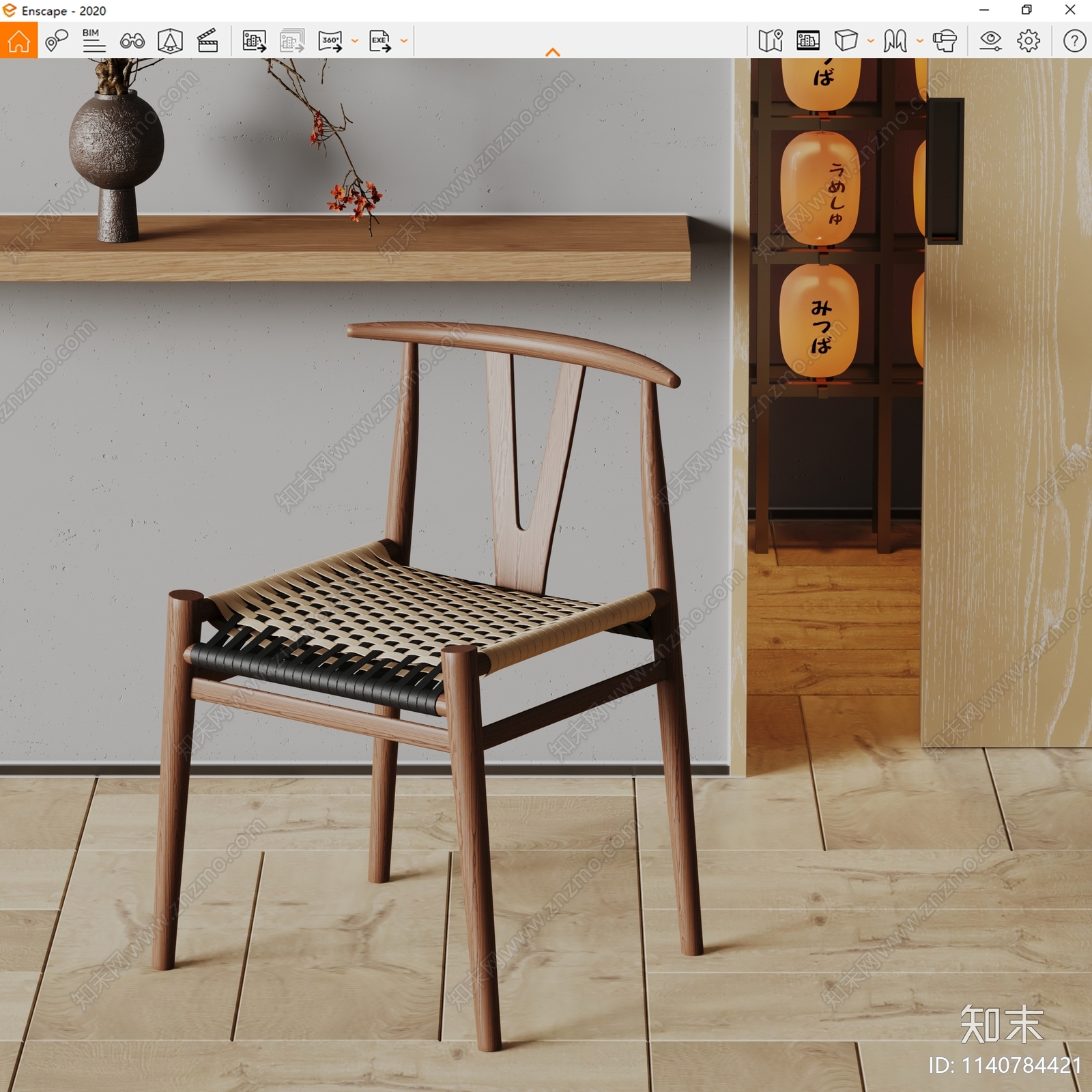Close the Enscape window

pos(1070,10)
